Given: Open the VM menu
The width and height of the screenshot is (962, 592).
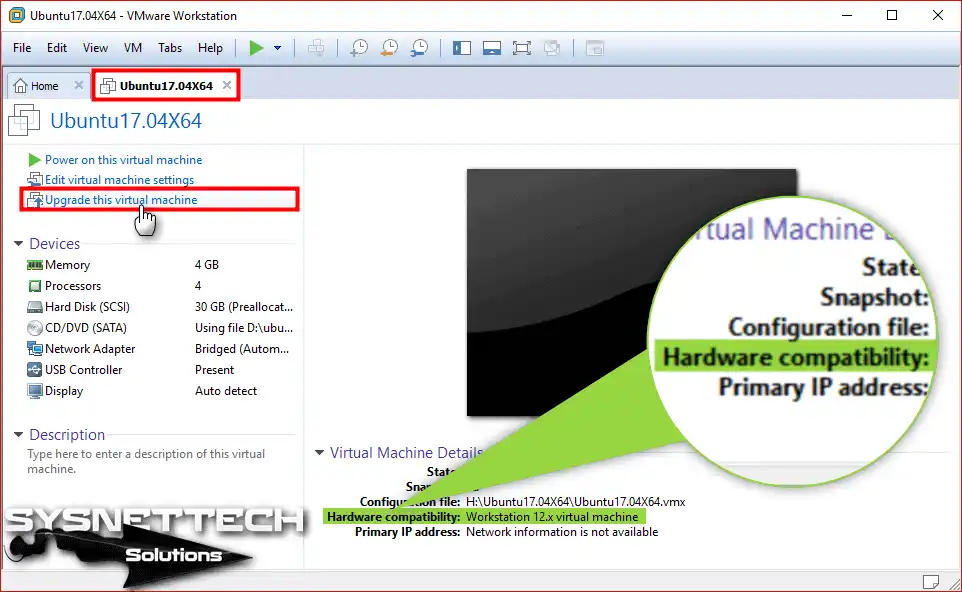Looking at the screenshot, I should [133, 48].
